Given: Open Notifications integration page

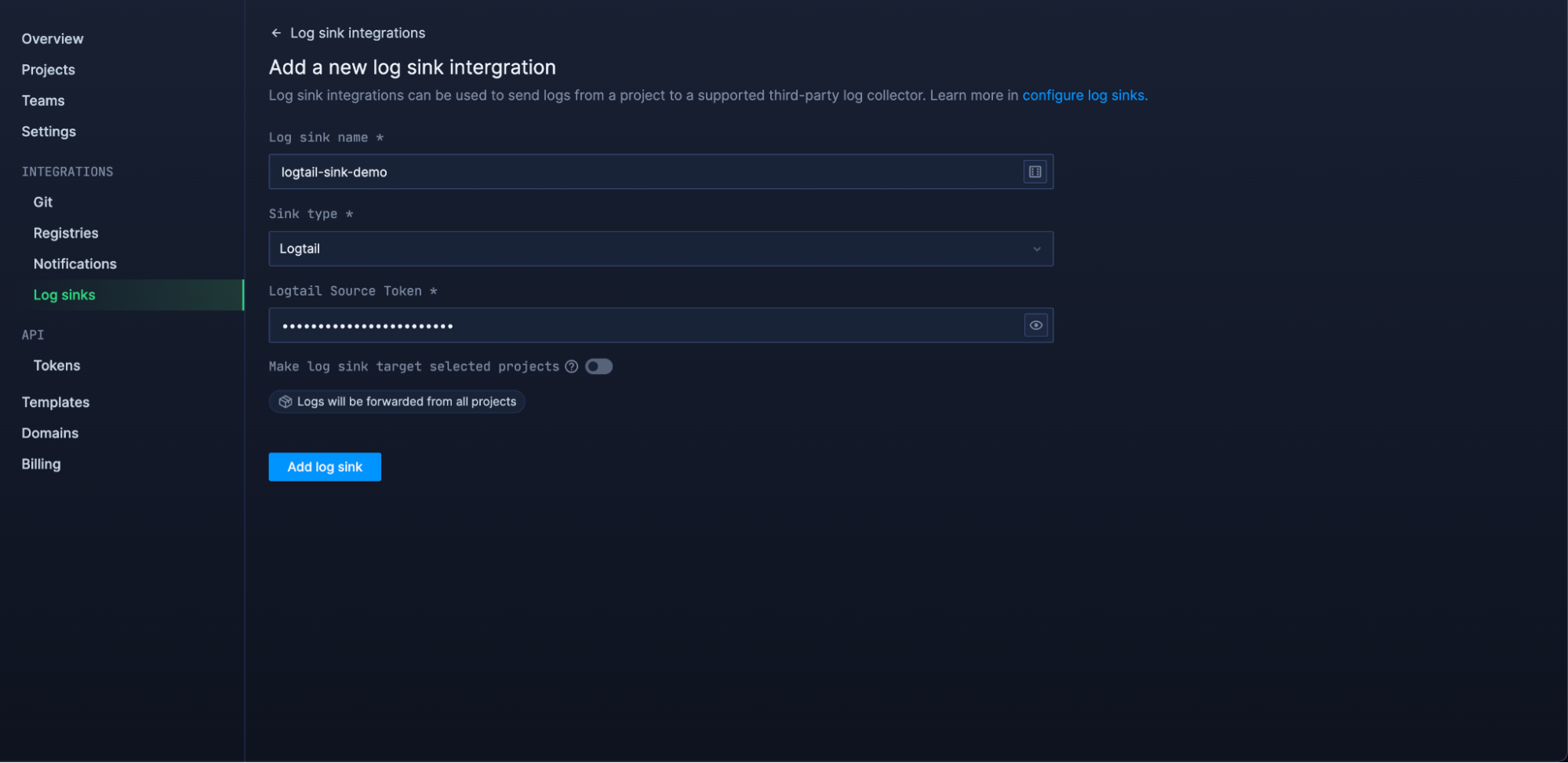Looking at the screenshot, I should [75, 264].
